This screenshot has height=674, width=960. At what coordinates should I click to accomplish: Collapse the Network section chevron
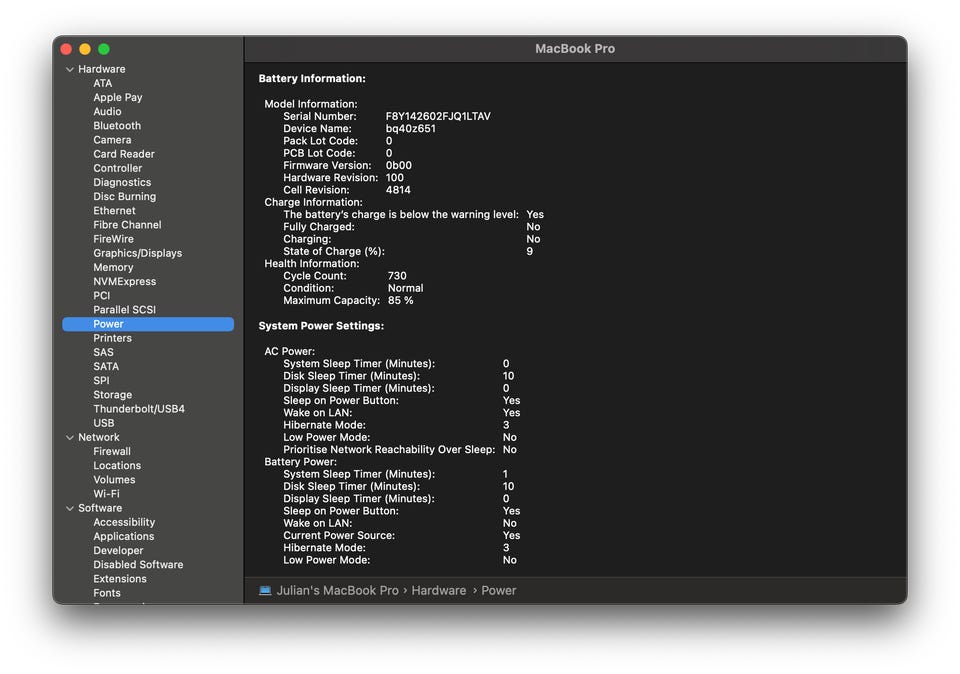pyautogui.click(x=70, y=437)
